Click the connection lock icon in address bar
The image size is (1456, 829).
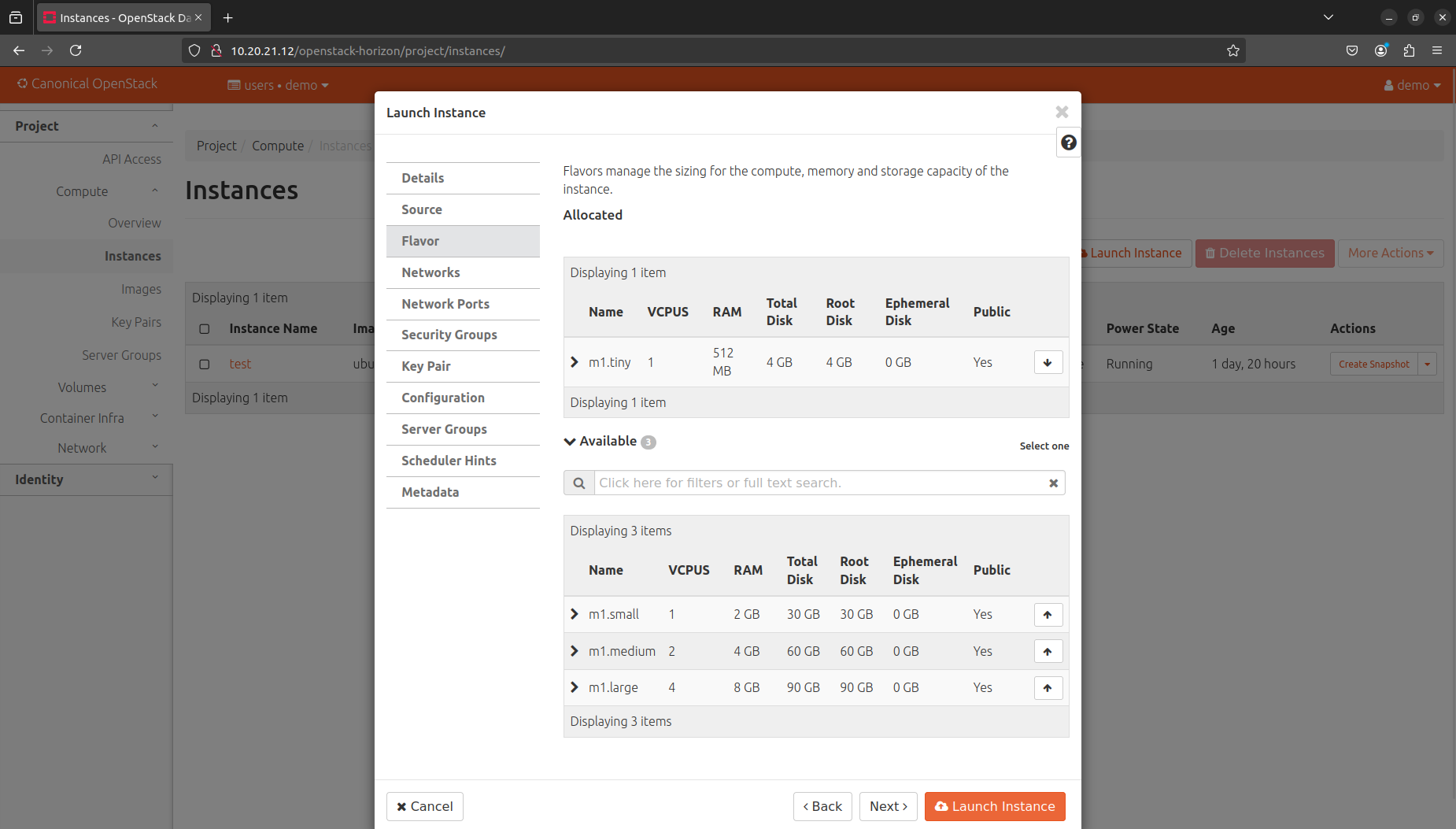pos(216,50)
